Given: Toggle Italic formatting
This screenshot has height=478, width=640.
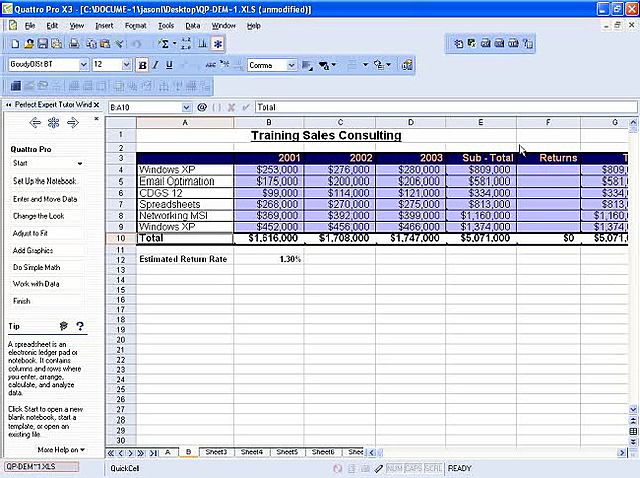Looking at the screenshot, I should tap(156, 65).
